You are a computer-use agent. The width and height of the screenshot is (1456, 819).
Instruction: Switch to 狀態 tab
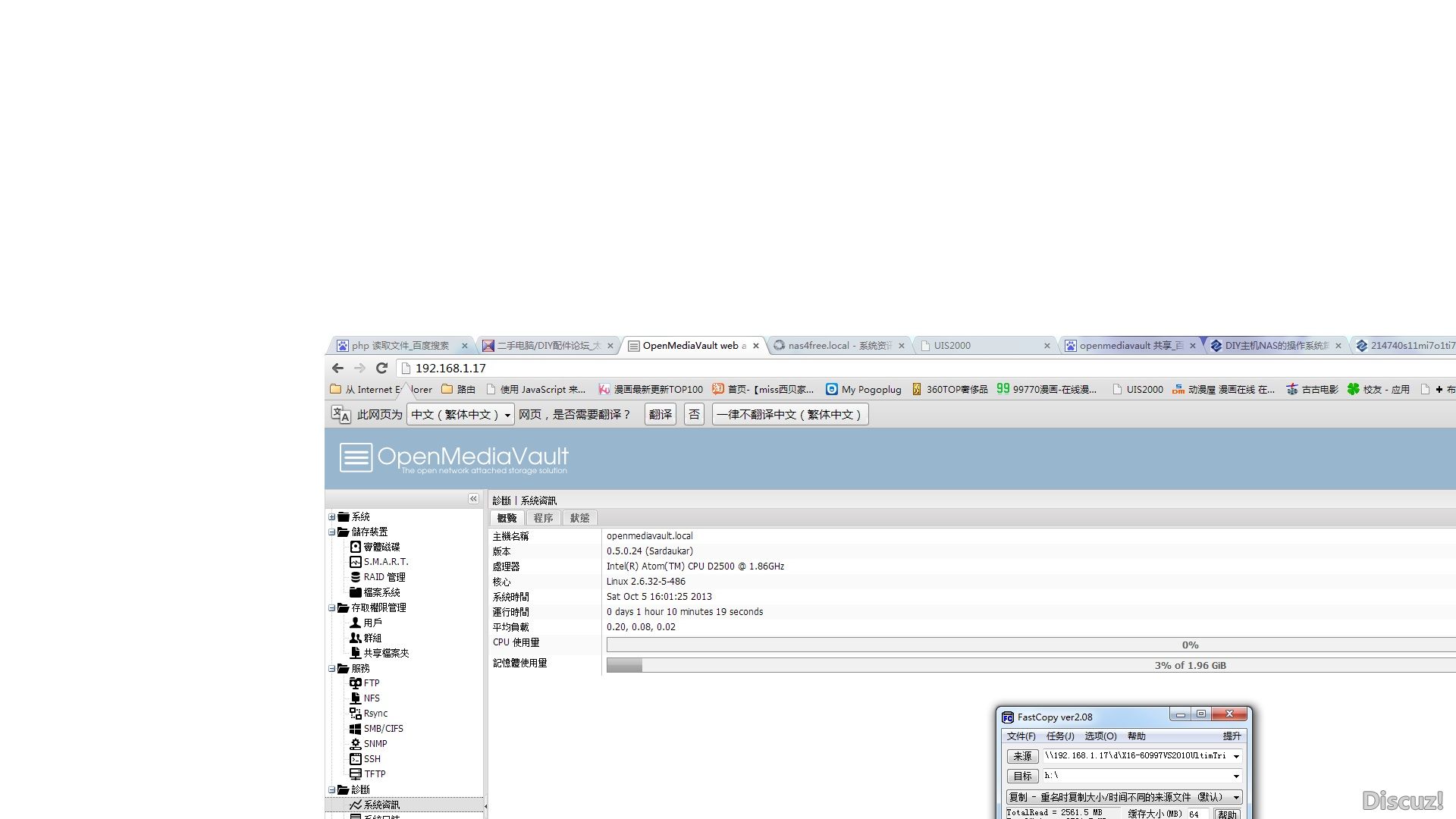coord(579,518)
